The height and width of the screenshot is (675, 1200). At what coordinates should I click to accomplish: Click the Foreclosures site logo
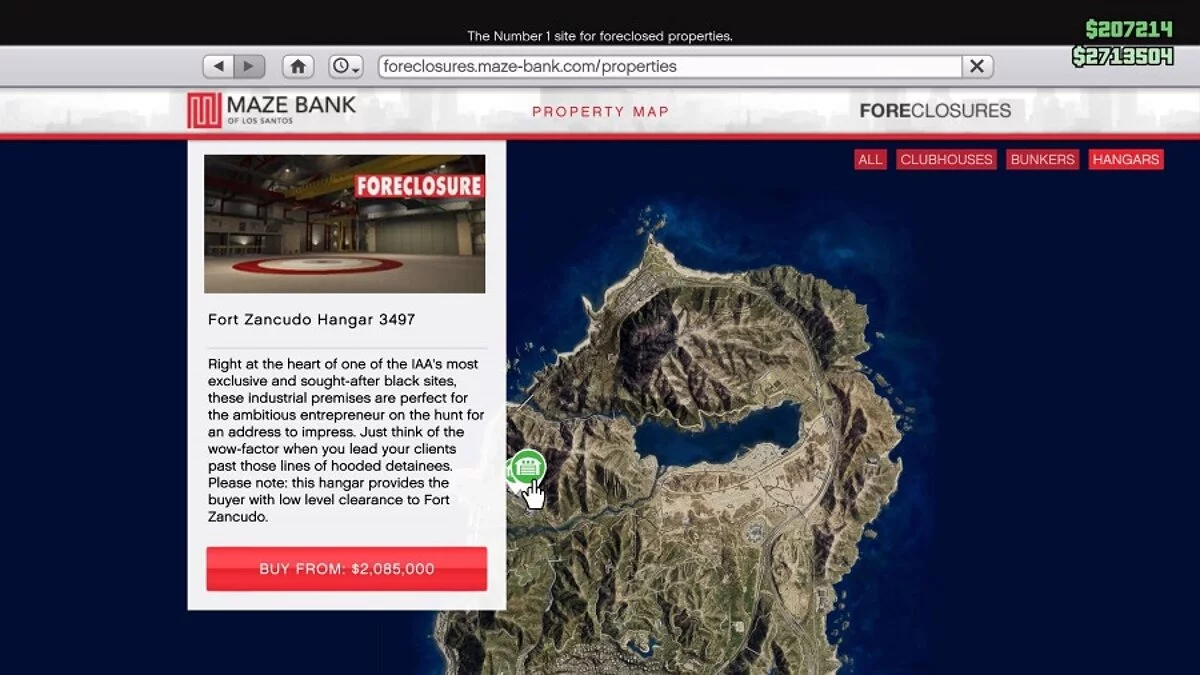tap(935, 111)
